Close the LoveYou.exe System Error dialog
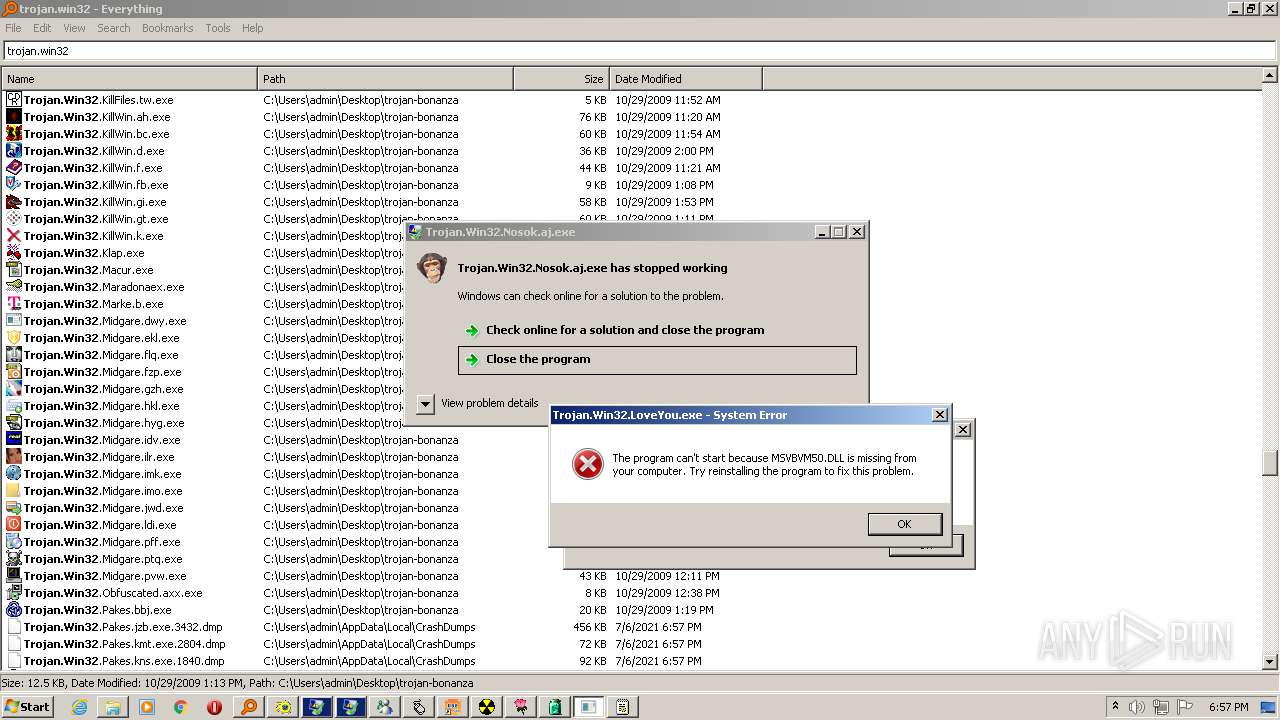This screenshot has height=720, width=1280. click(940, 414)
